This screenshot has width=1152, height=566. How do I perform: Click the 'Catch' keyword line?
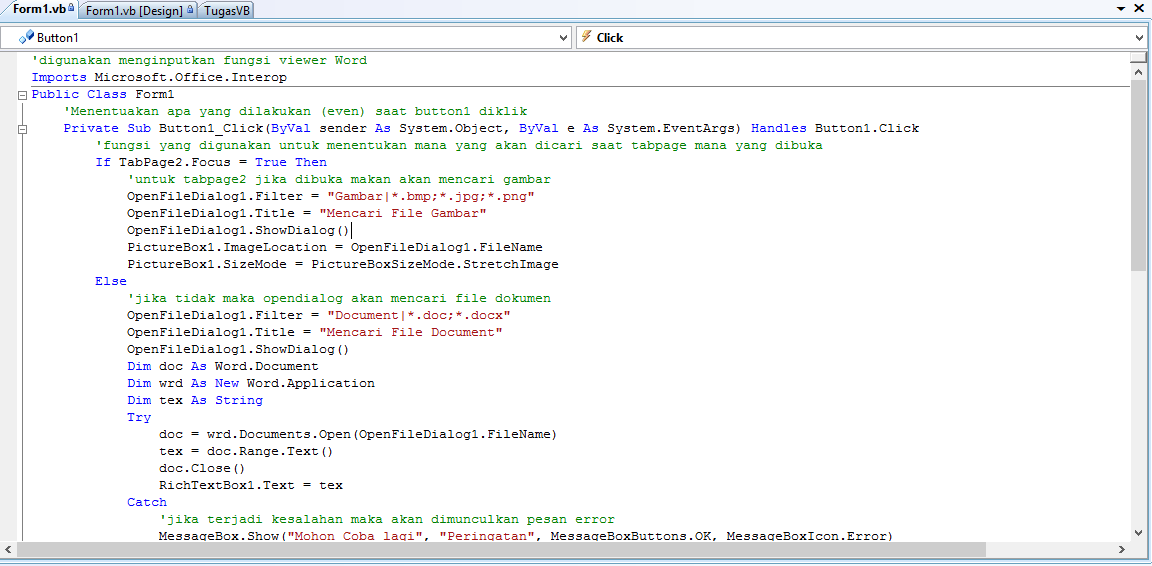(x=147, y=502)
